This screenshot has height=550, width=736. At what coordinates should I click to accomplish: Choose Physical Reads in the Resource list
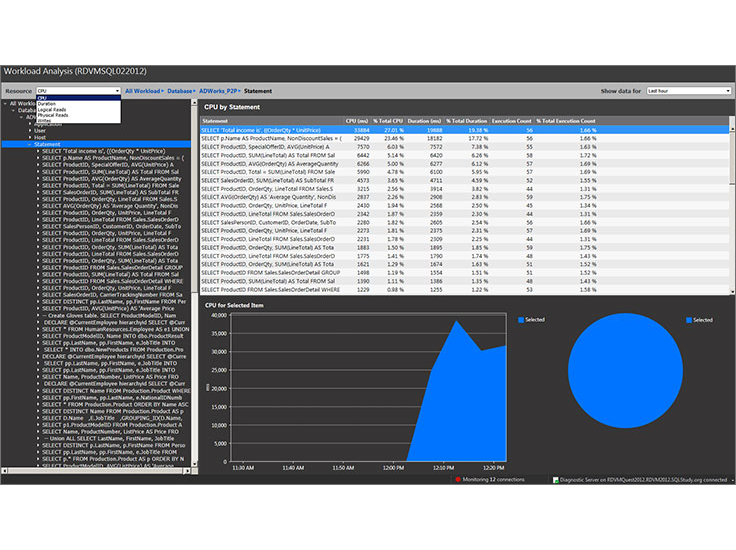pos(55,115)
